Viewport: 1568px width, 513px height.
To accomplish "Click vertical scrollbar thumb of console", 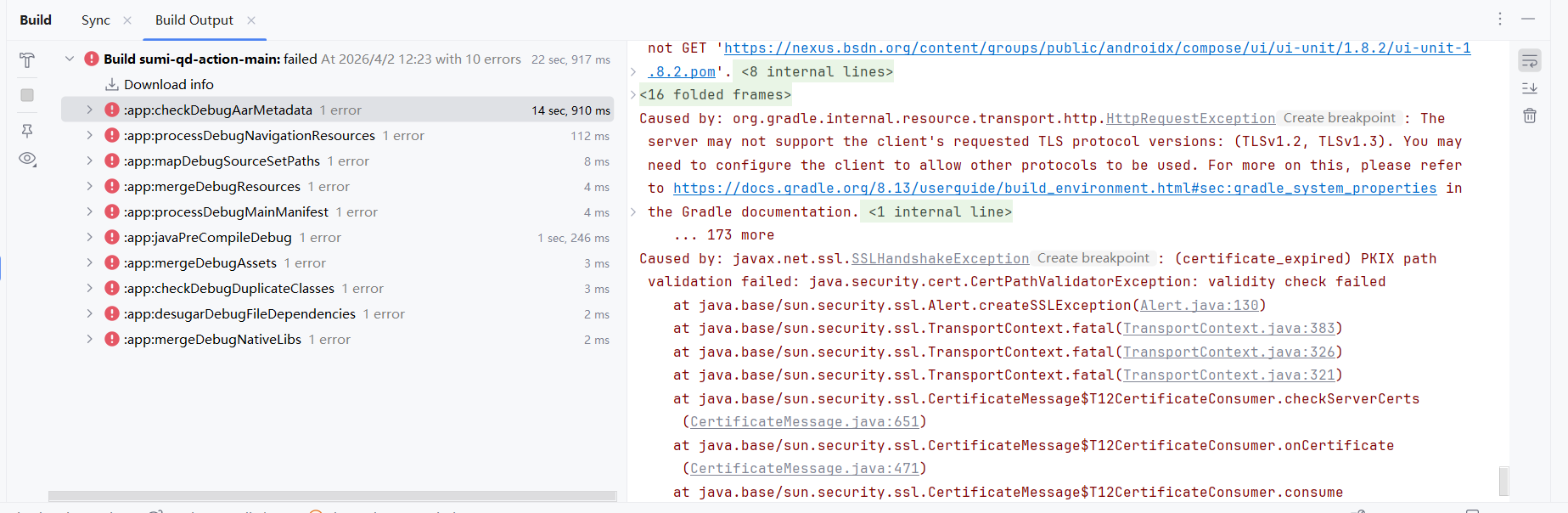I will 1503,480.
